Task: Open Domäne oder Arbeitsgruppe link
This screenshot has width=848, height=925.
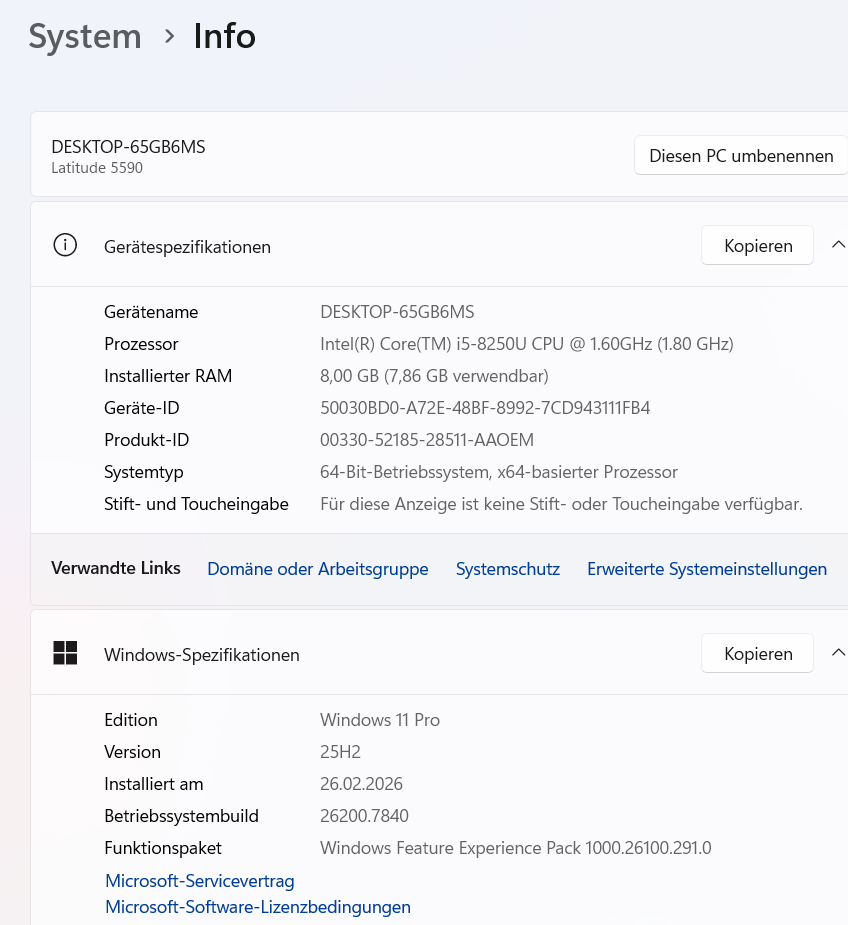Action: tap(317, 569)
